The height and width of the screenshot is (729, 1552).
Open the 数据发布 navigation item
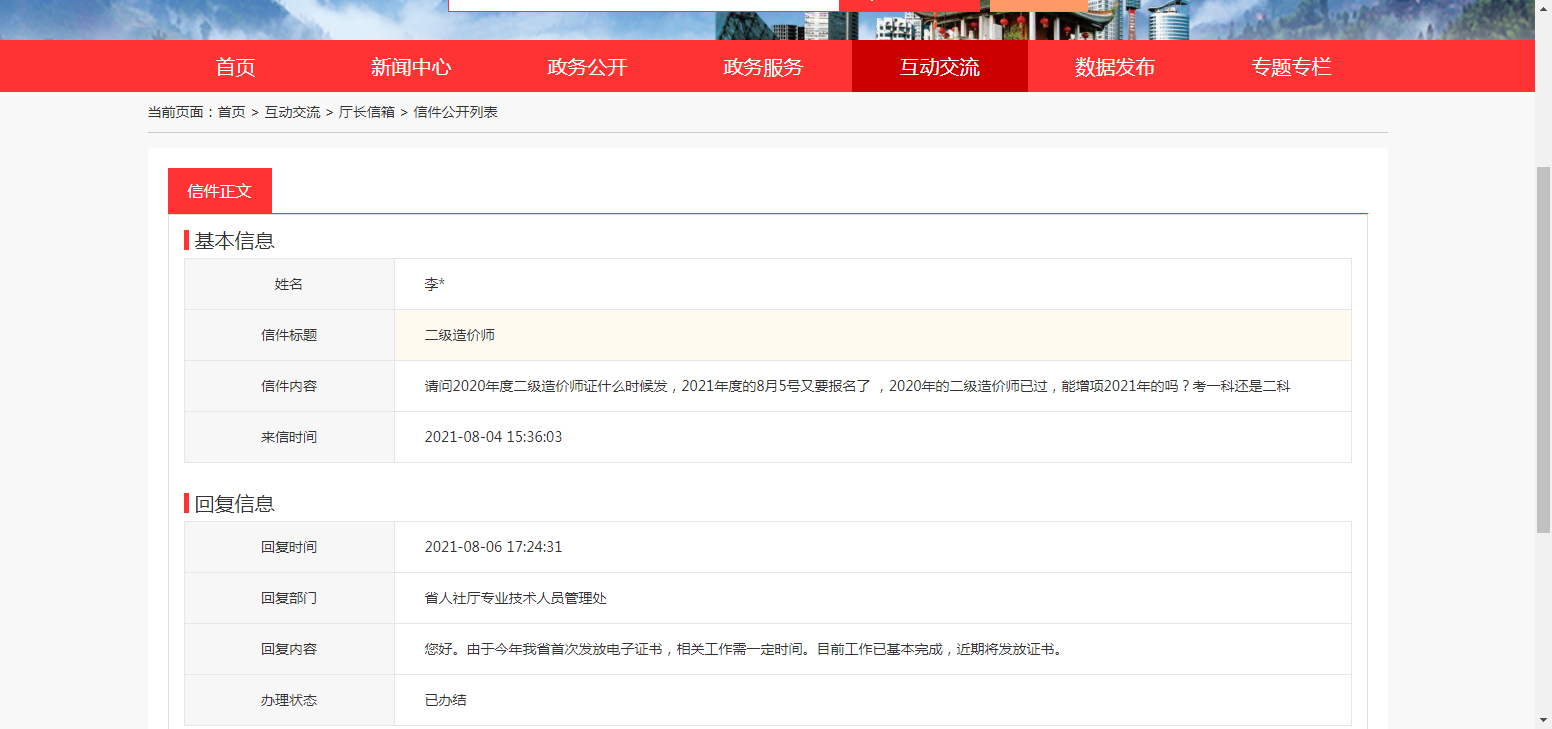[1115, 67]
